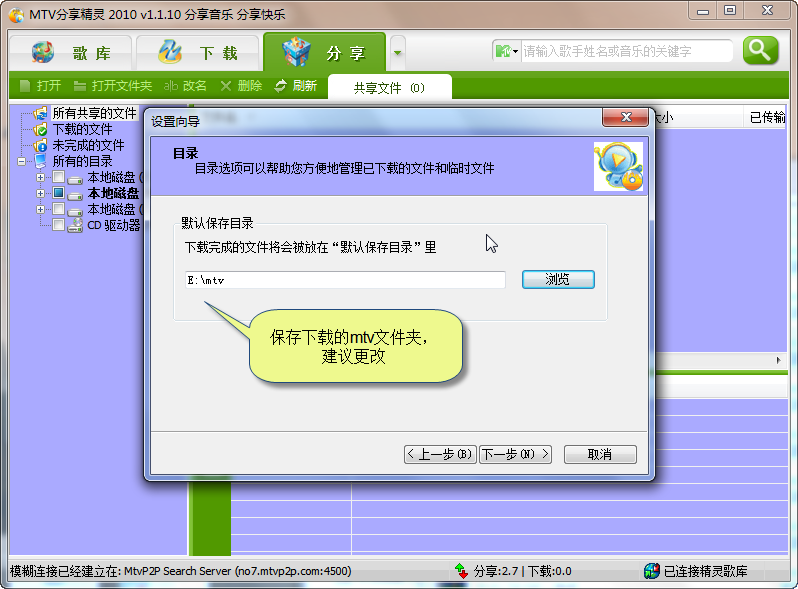The width and height of the screenshot is (798, 589).
Task: Click the CD 驱动器 drive icon
Action: click(75, 225)
